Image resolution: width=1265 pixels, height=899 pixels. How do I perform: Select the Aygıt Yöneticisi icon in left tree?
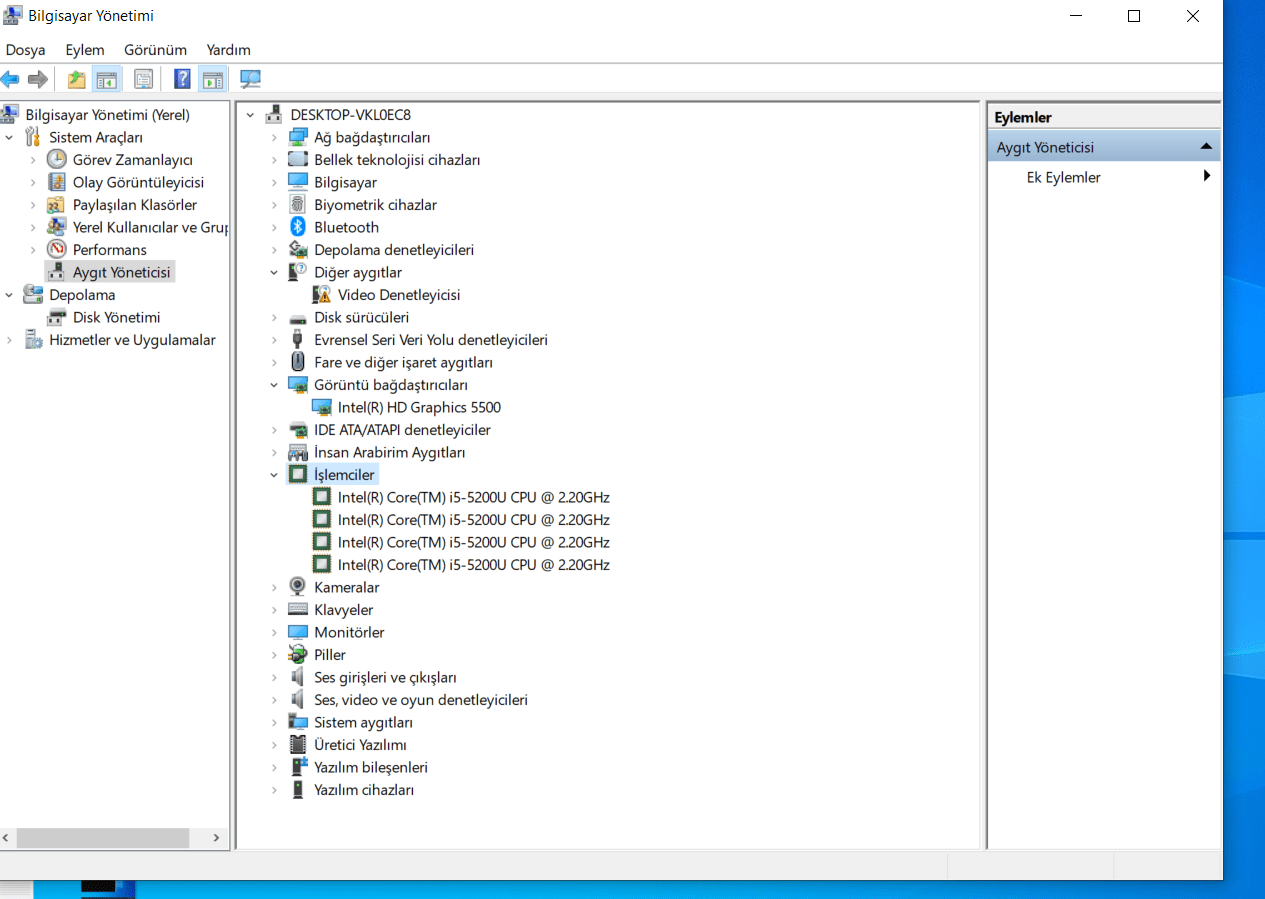(x=57, y=272)
